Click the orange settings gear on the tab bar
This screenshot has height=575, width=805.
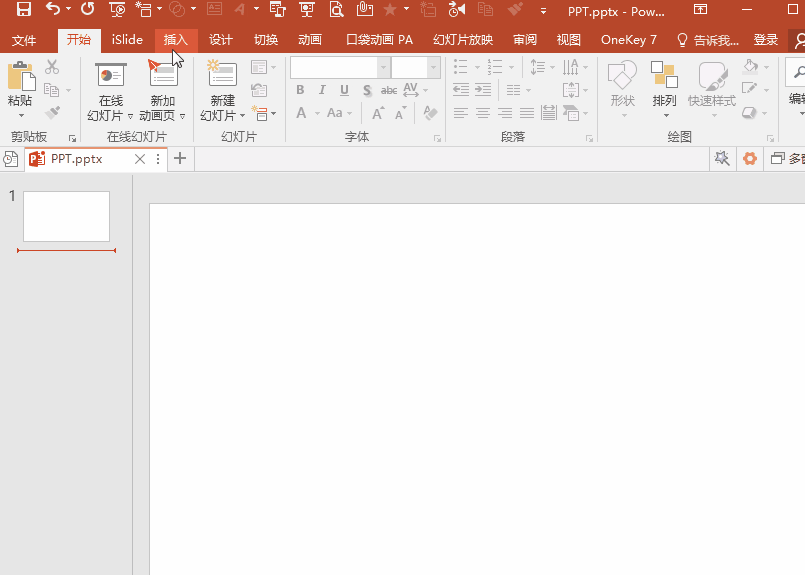tap(750, 158)
